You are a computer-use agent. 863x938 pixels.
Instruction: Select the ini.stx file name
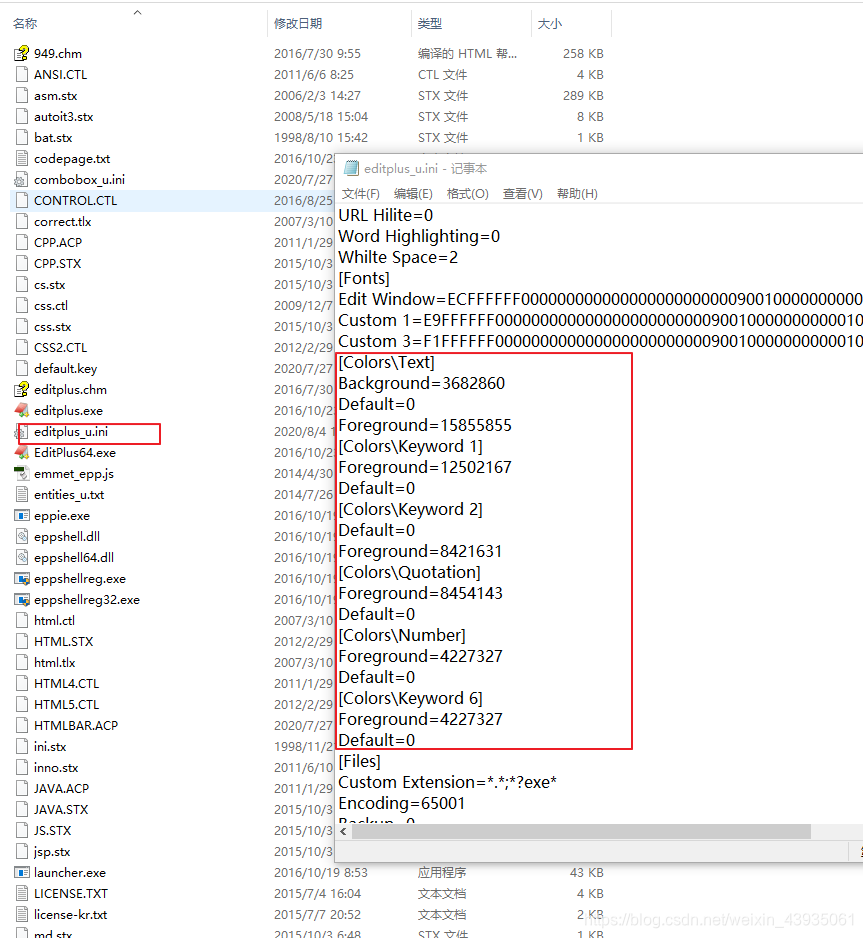50,747
